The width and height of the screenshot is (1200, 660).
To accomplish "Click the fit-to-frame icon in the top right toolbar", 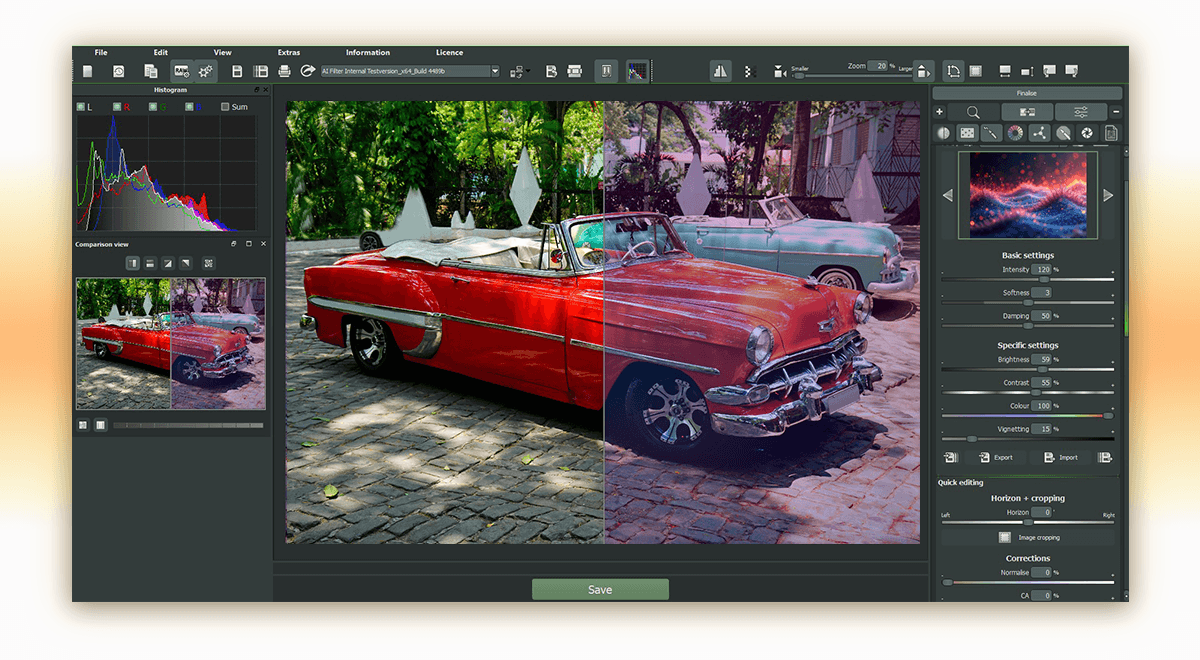I will tap(976, 71).
